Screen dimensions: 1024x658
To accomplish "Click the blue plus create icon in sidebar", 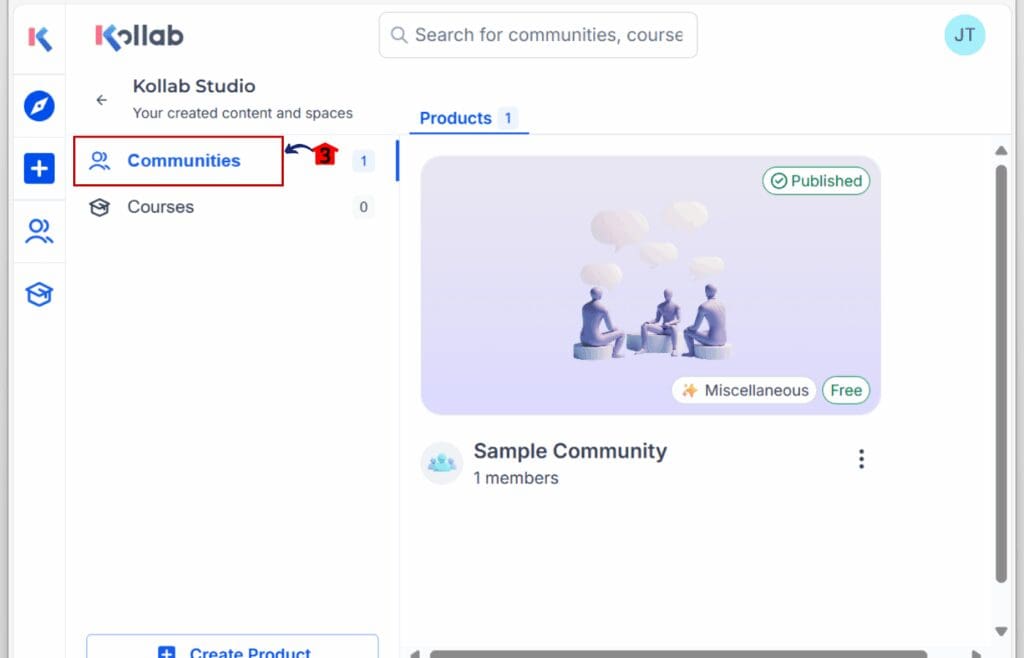I will point(39,168).
